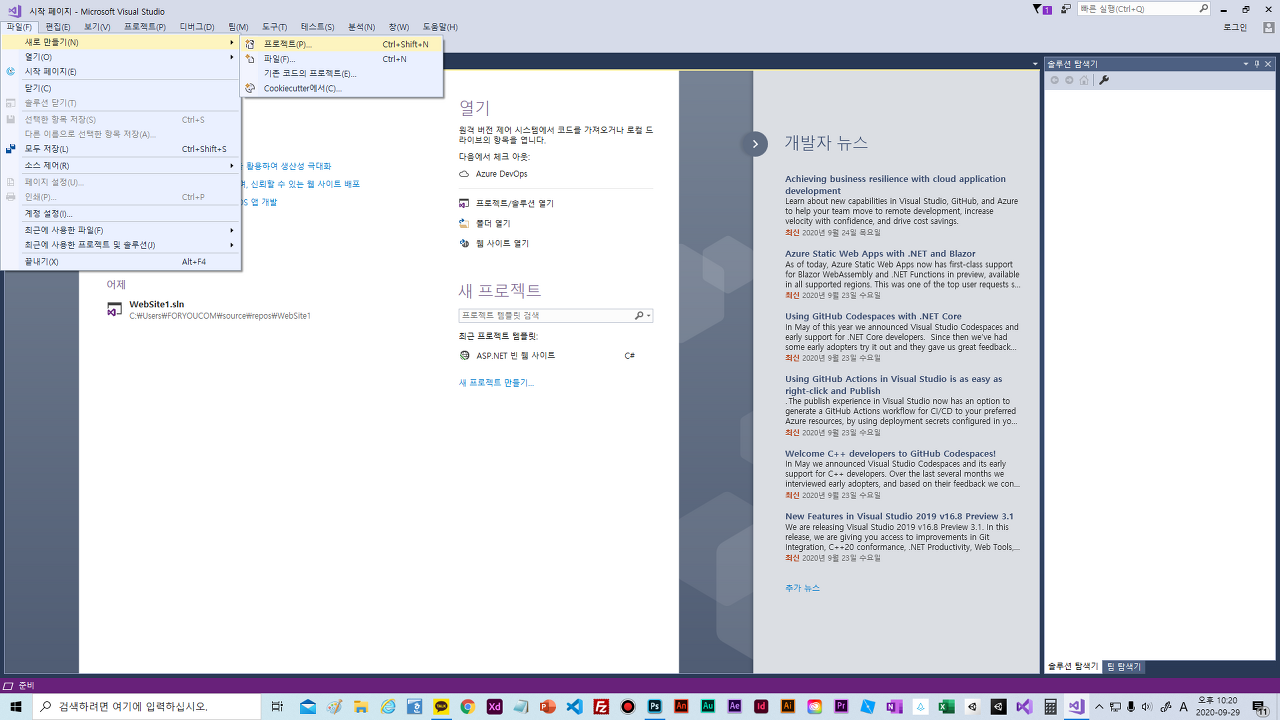This screenshot has height=720, width=1280.
Task: Open Excel from the taskbar
Action: click(946, 706)
